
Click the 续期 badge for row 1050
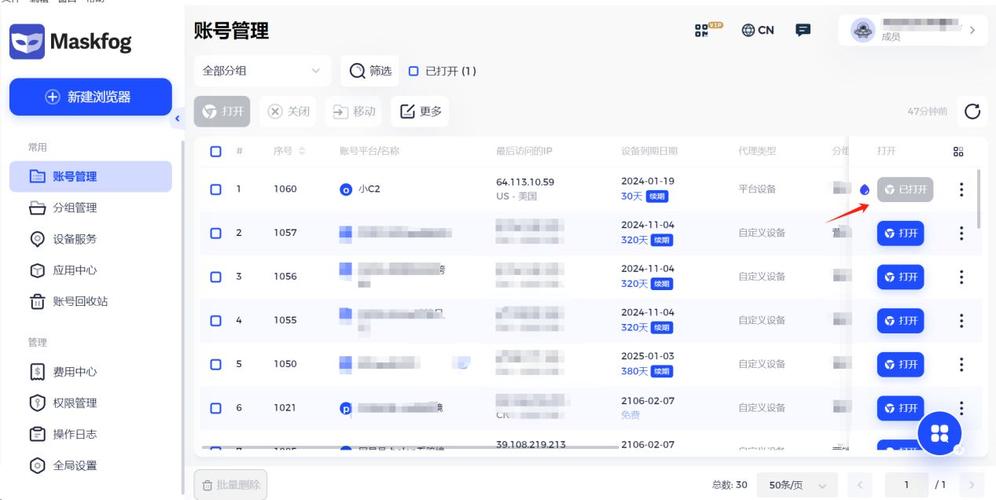coord(662,372)
